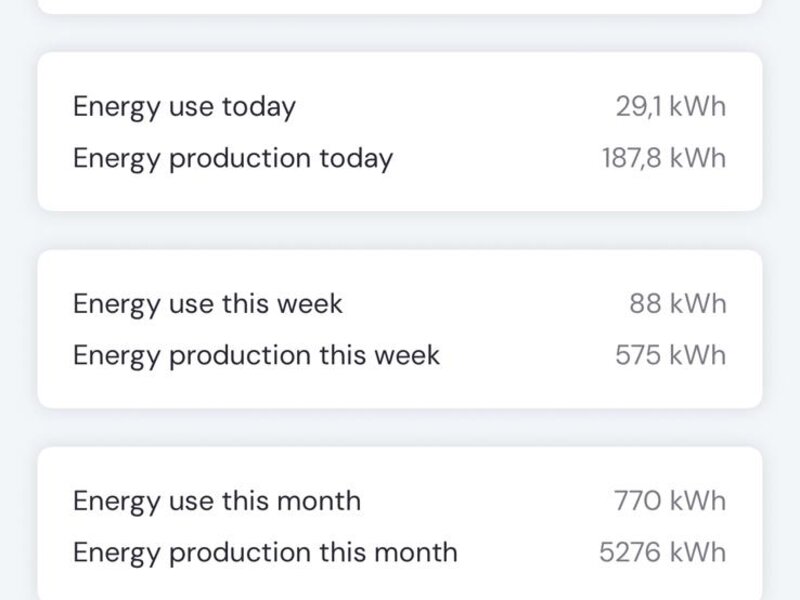
Task: Tap the 'Energy use today' label
Action: click(x=184, y=106)
